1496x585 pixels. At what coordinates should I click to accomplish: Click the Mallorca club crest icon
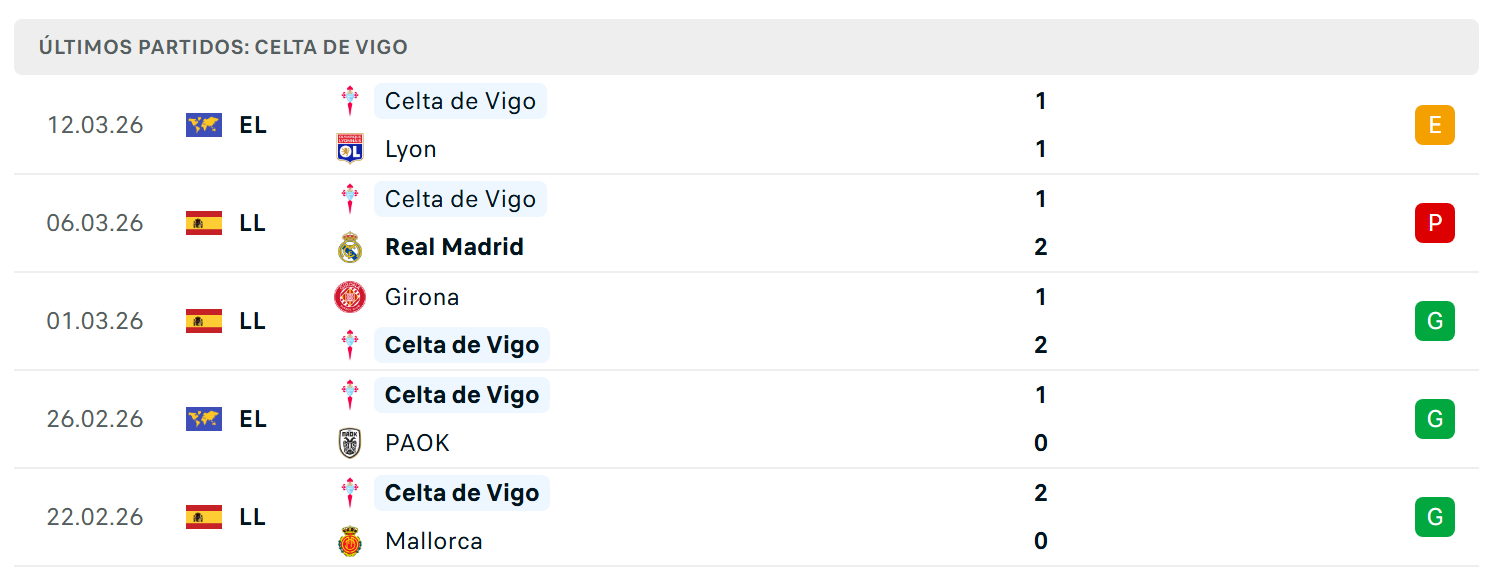click(x=349, y=541)
